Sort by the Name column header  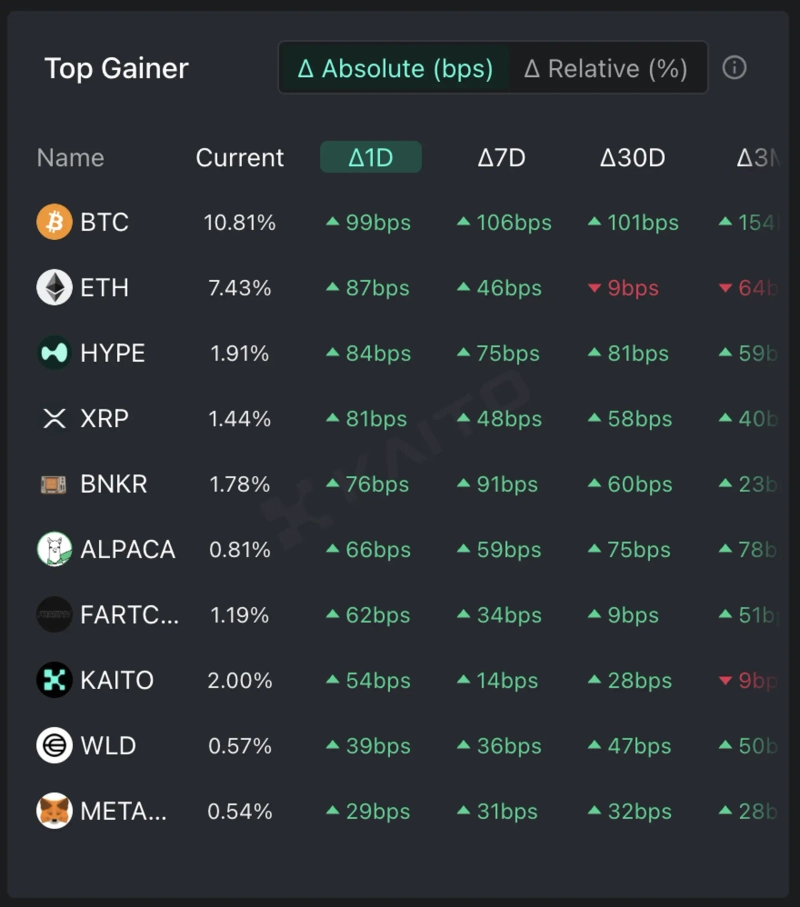click(70, 158)
